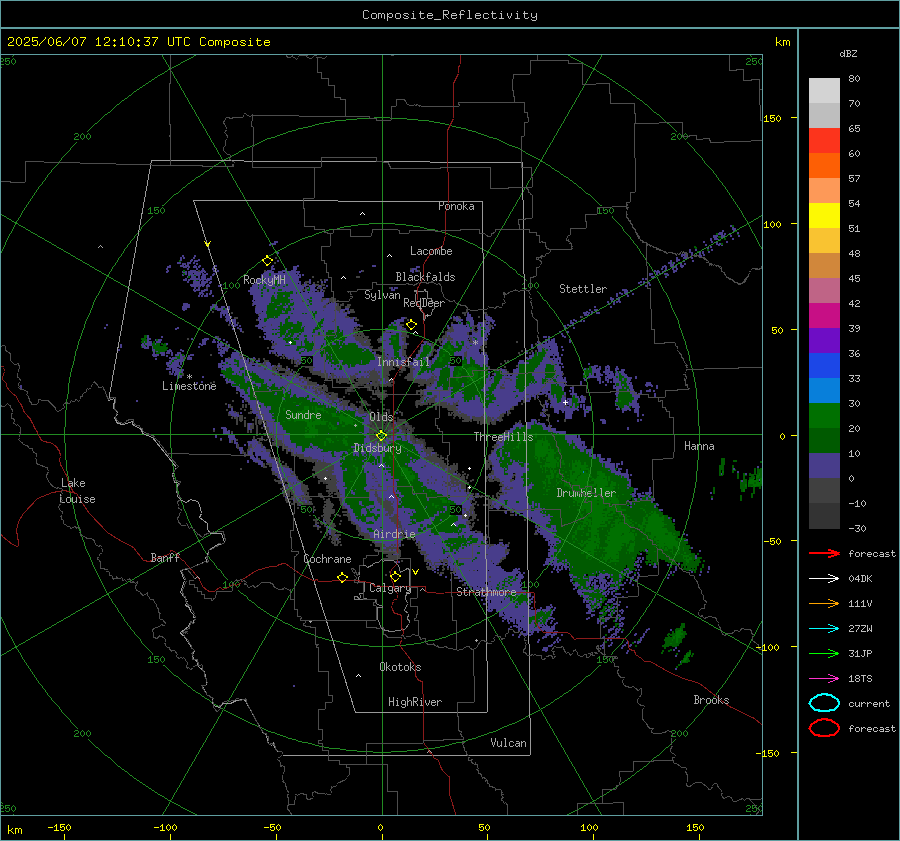This screenshot has width=900, height=841.
Task: Click the Lacombe label
Action: click(x=431, y=251)
